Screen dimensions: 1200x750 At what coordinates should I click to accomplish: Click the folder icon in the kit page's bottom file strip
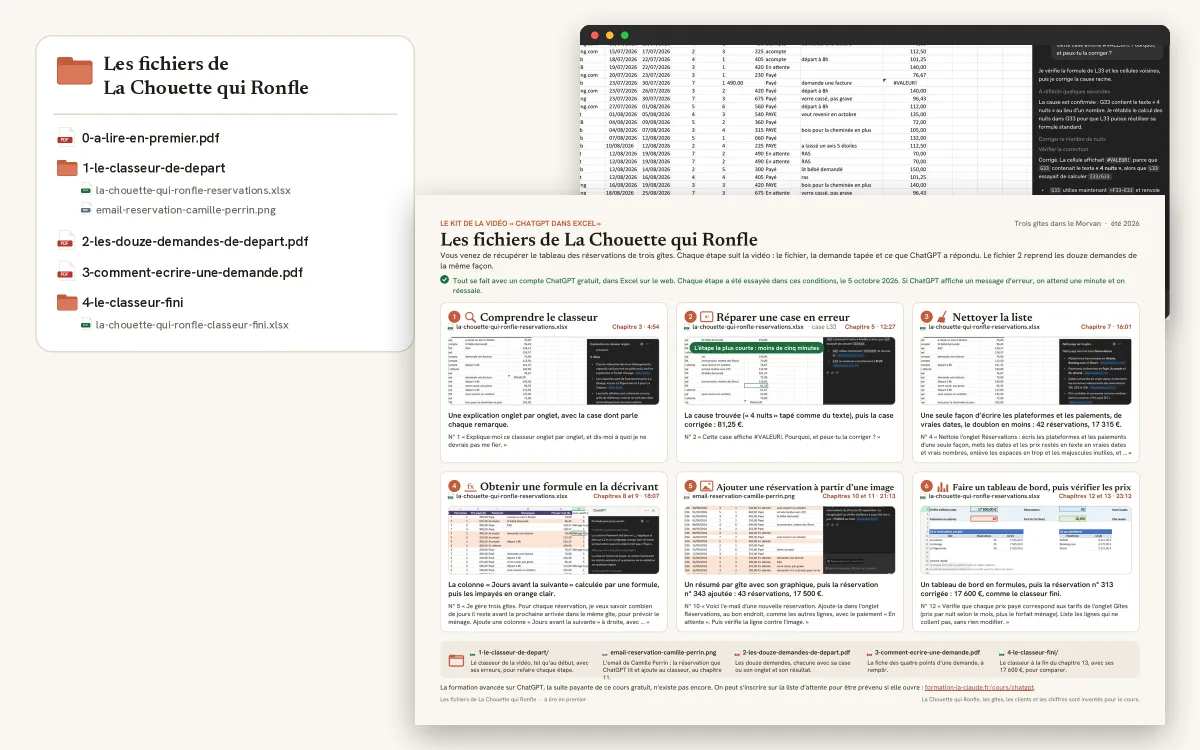point(455,660)
